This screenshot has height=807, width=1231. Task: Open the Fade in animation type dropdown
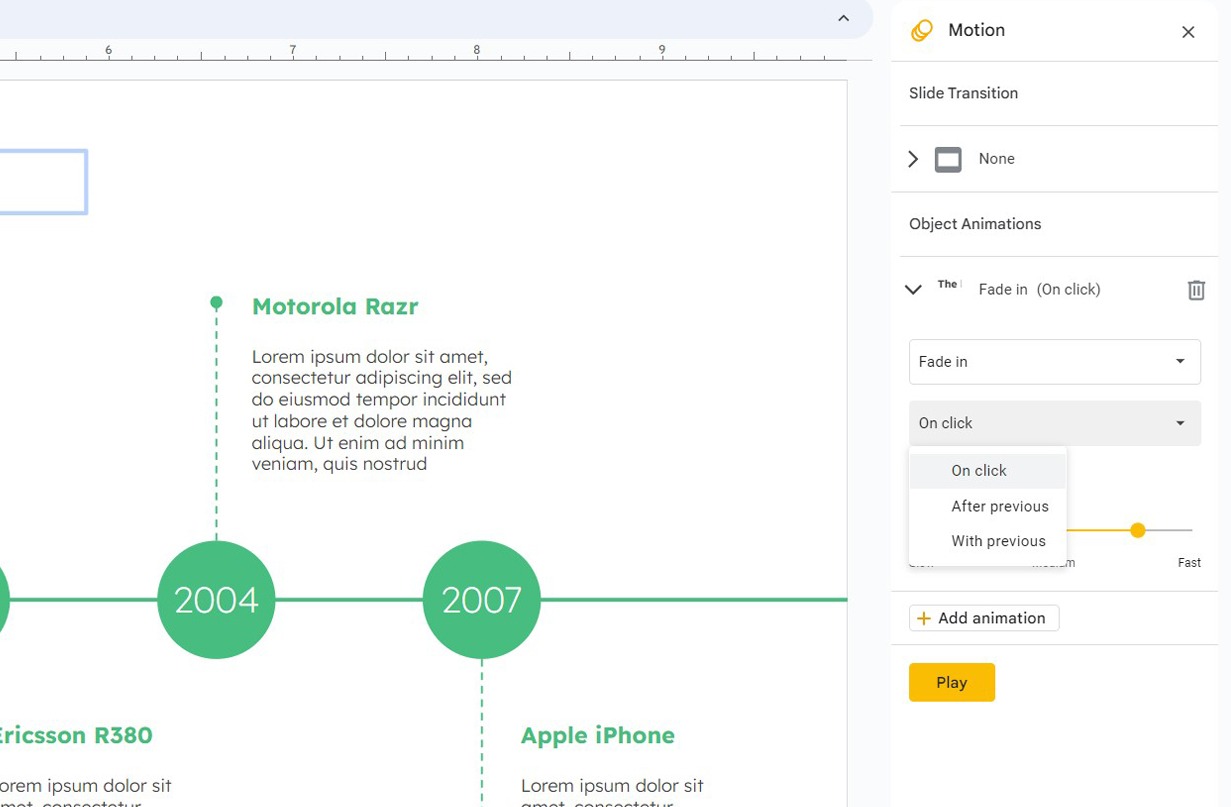[1054, 362]
